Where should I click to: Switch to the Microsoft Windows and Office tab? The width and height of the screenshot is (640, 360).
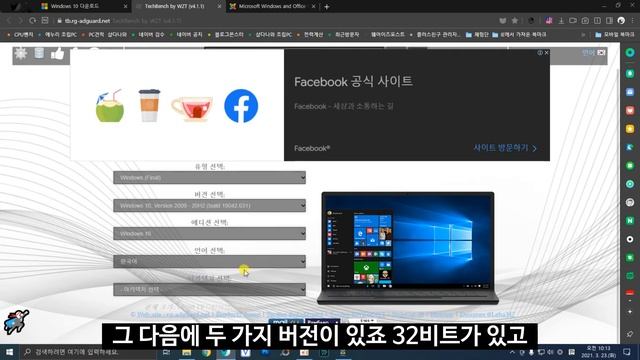click(272, 6)
